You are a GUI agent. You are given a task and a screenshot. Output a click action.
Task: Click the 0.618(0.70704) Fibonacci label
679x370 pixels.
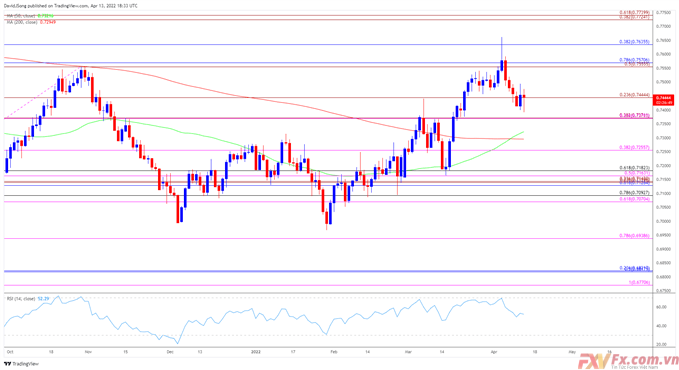[634, 199]
